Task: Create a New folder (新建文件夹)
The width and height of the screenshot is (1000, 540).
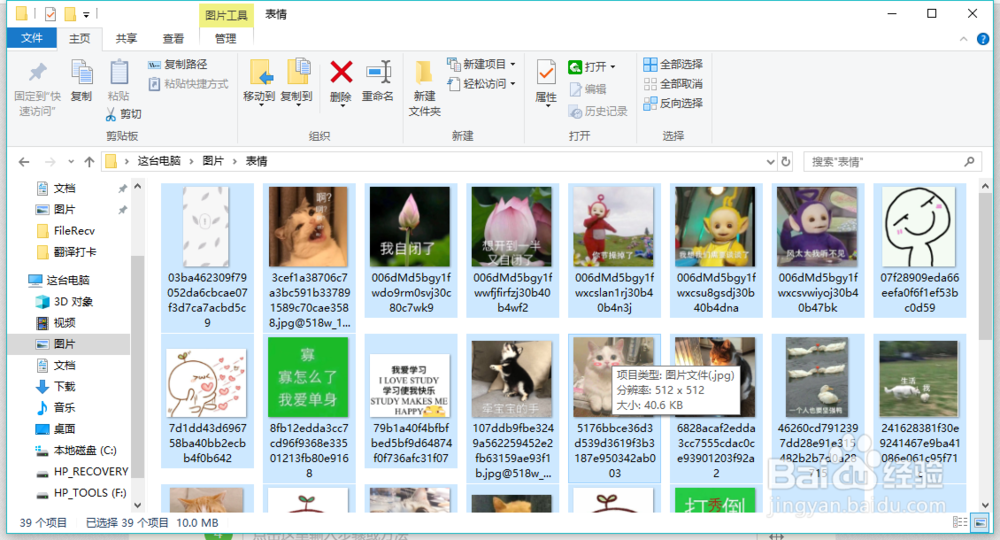Action: tap(424, 88)
